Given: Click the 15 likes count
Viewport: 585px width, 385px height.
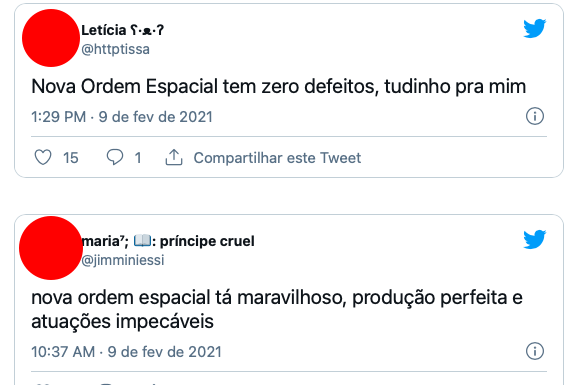Looking at the screenshot, I should tap(71, 158).
